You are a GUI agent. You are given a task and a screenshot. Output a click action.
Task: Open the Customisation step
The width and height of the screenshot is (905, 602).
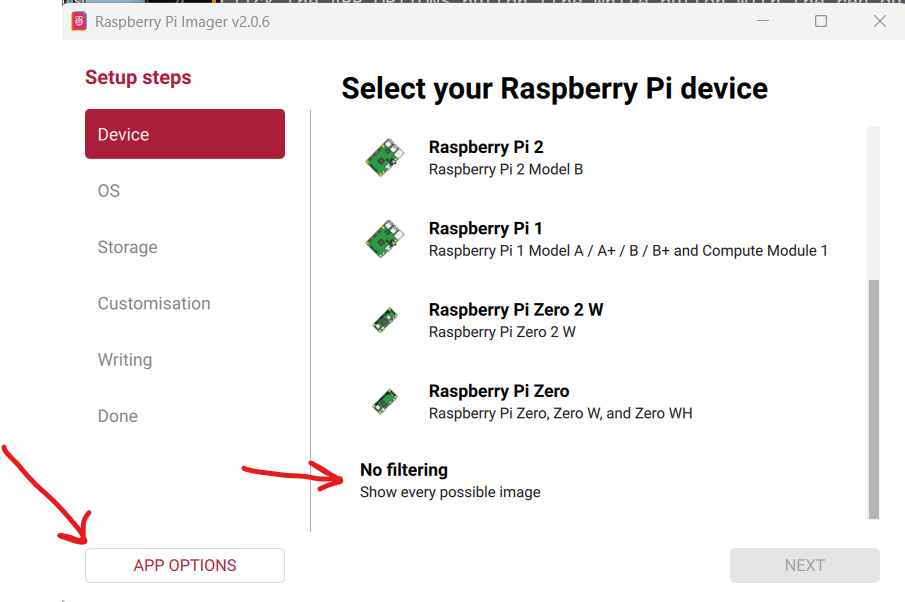(154, 303)
